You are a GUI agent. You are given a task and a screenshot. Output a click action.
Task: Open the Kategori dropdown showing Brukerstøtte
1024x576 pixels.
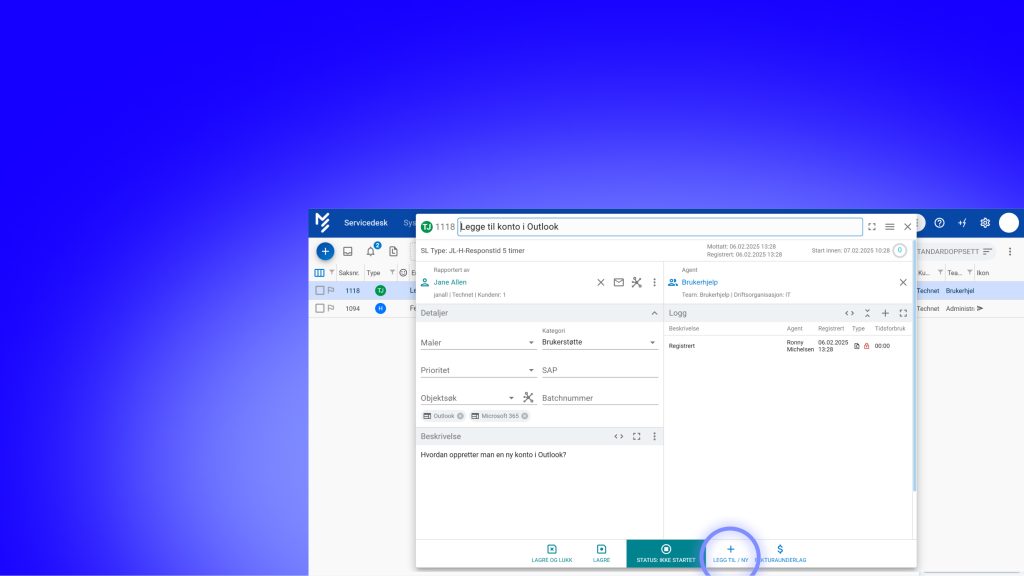pos(600,342)
